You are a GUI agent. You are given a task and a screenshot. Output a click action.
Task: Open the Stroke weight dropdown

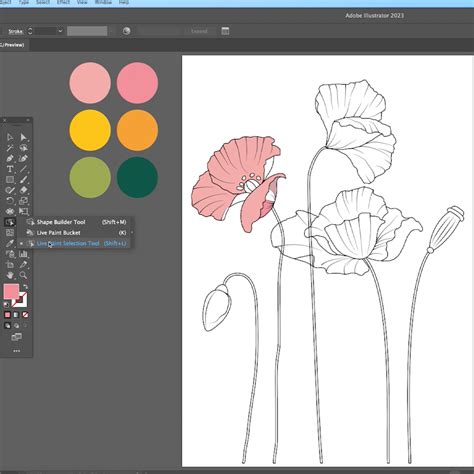pyautogui.click(x=60, y=31)
